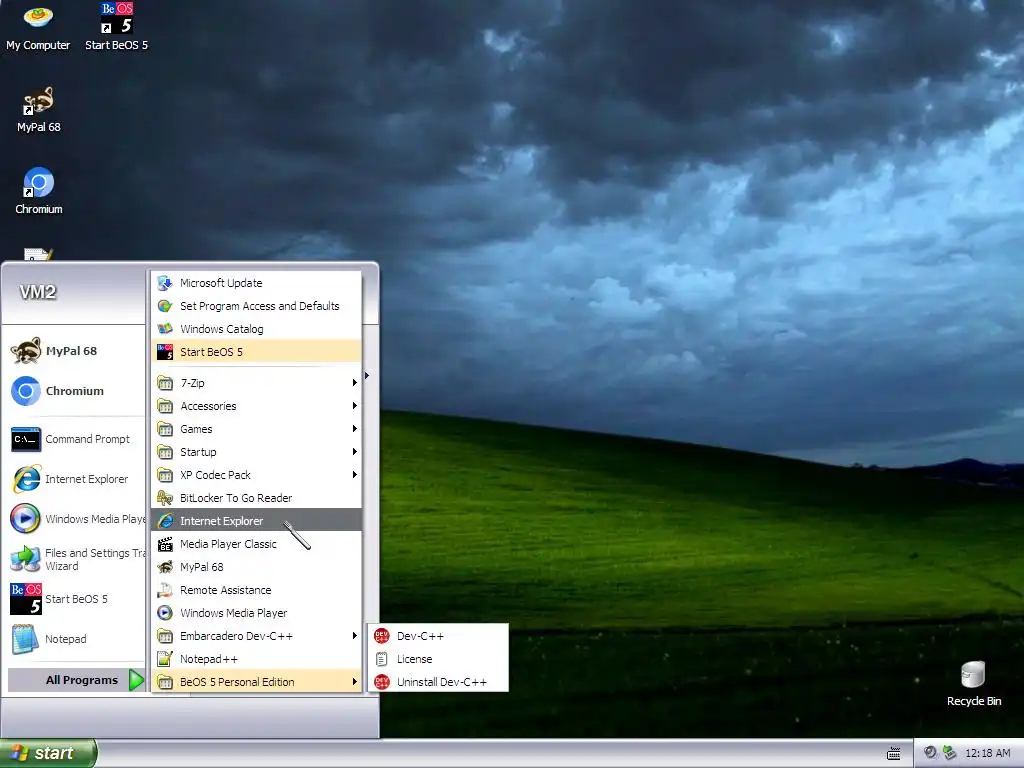
Task: Open My Computer desktop icon
Action: coord(38,27)
